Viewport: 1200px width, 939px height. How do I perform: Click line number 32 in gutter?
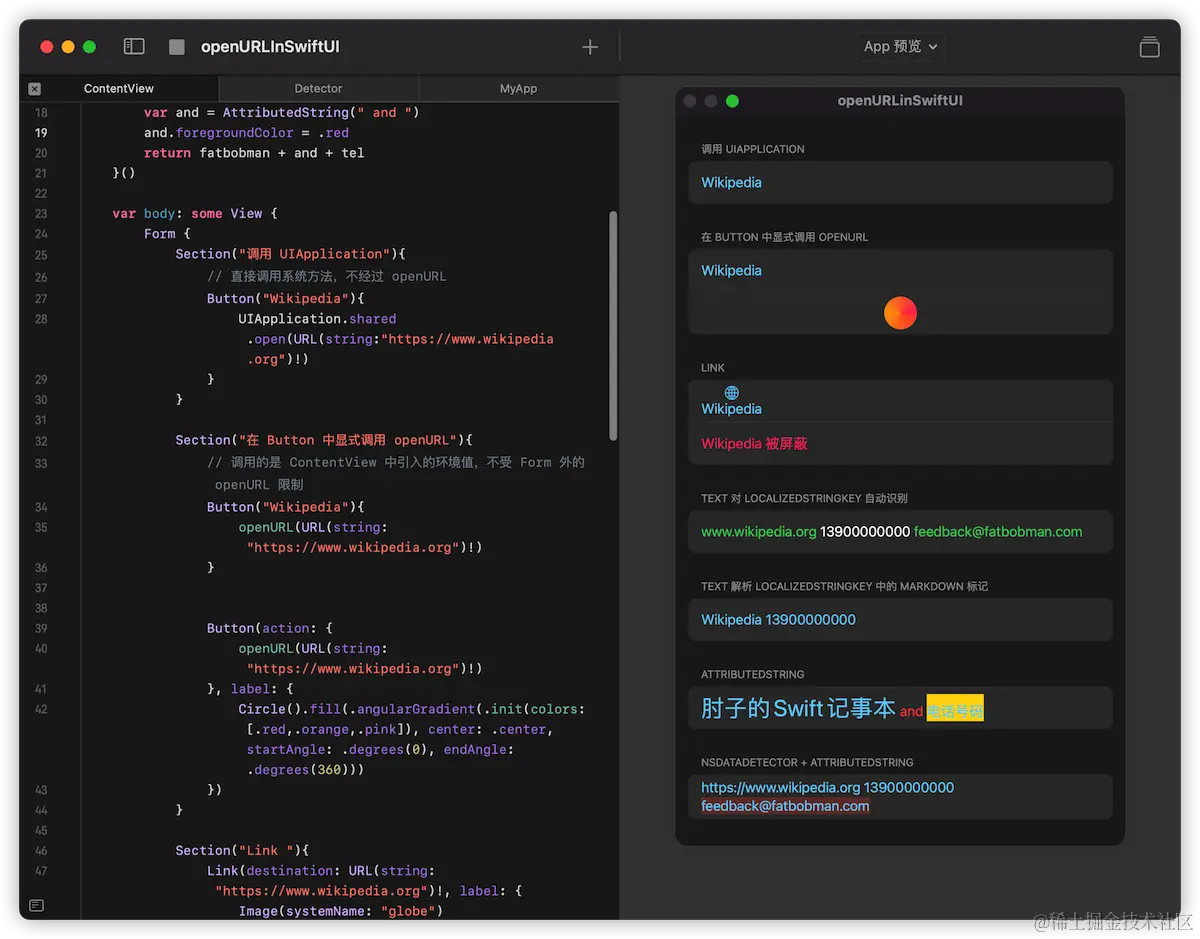(x=41, y=441)
